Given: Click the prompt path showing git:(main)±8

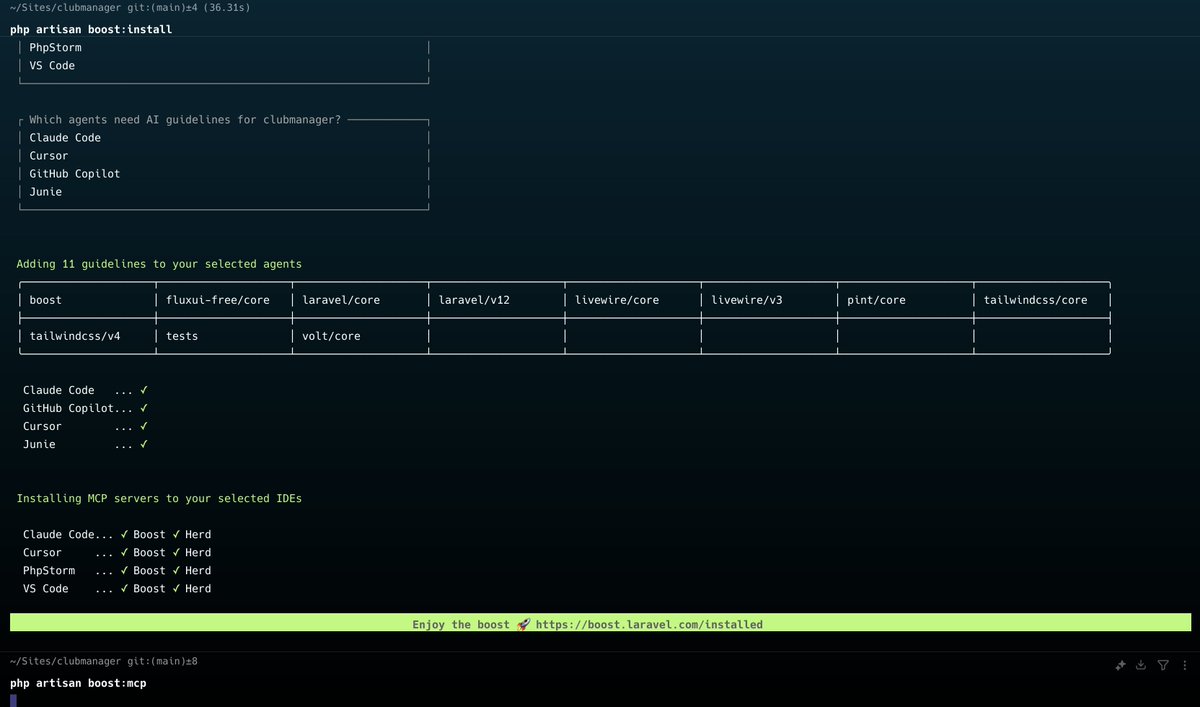Looking at the screenshot, I should tap(102, 661).
